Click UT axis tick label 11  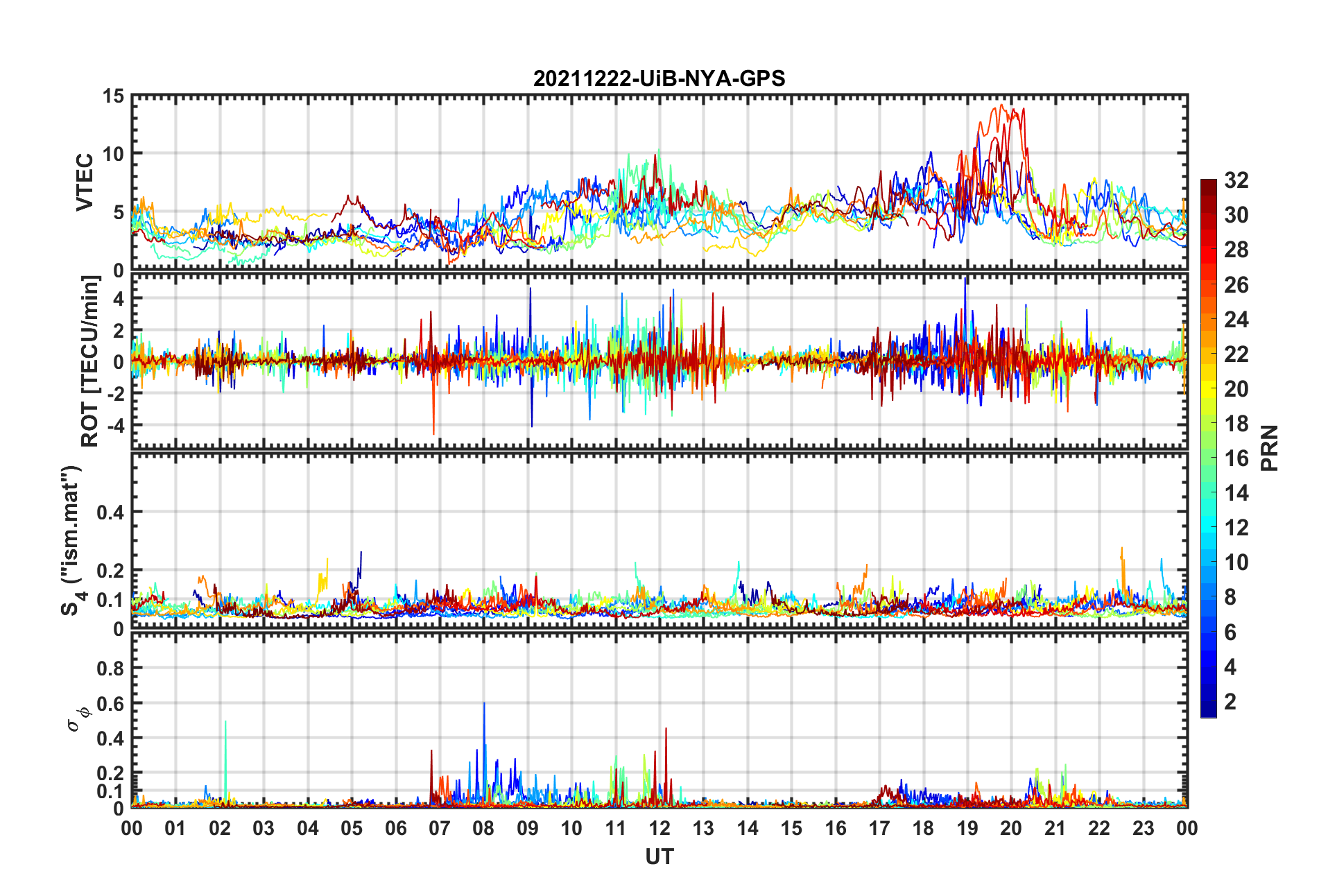615,828
